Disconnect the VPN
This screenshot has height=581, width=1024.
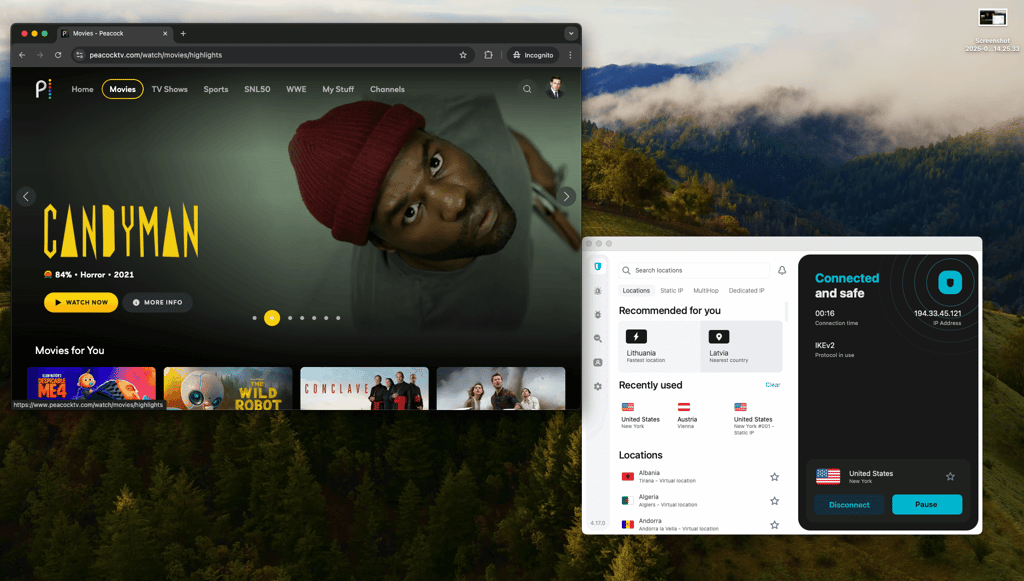pos(849,505)
